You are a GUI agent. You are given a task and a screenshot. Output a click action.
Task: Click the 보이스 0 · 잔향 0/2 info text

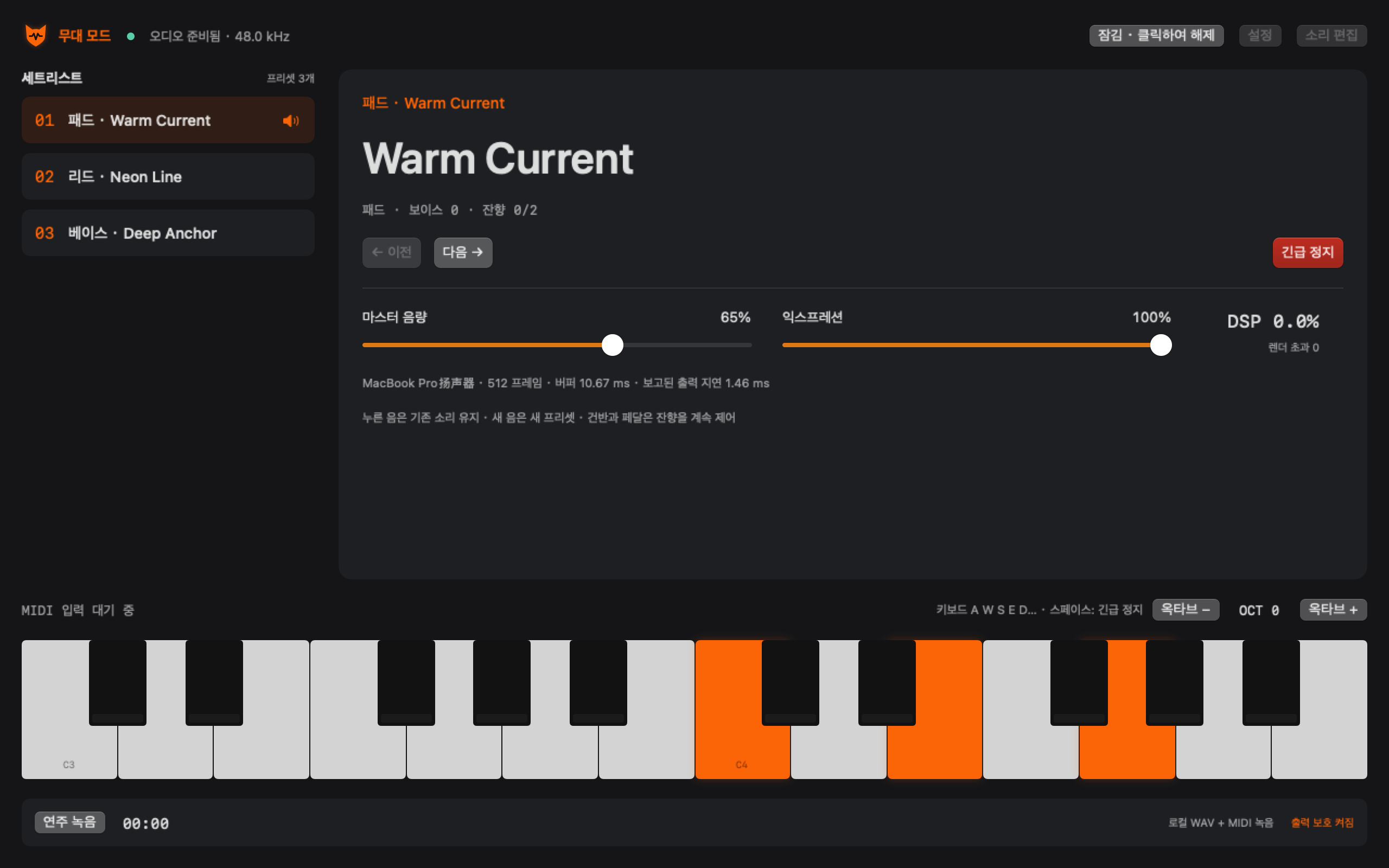point(473,210)
